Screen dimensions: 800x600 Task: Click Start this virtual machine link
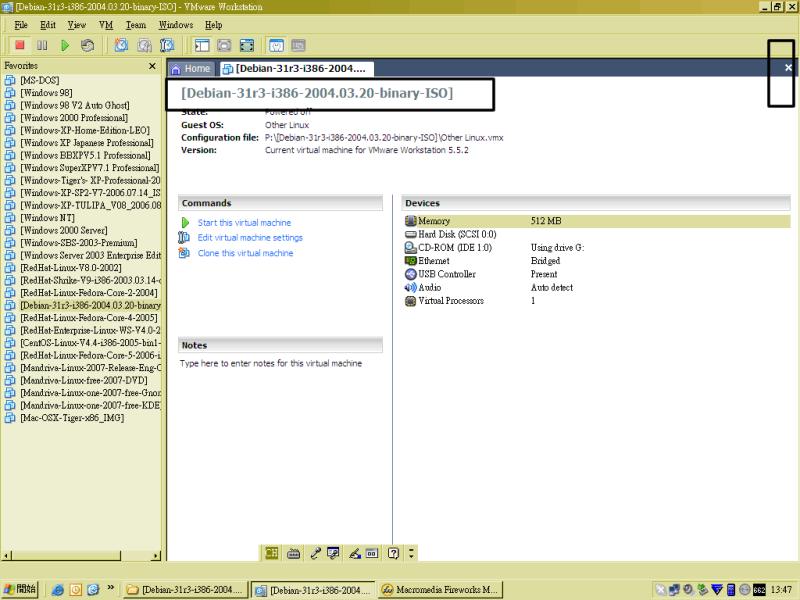click(244, 223)
